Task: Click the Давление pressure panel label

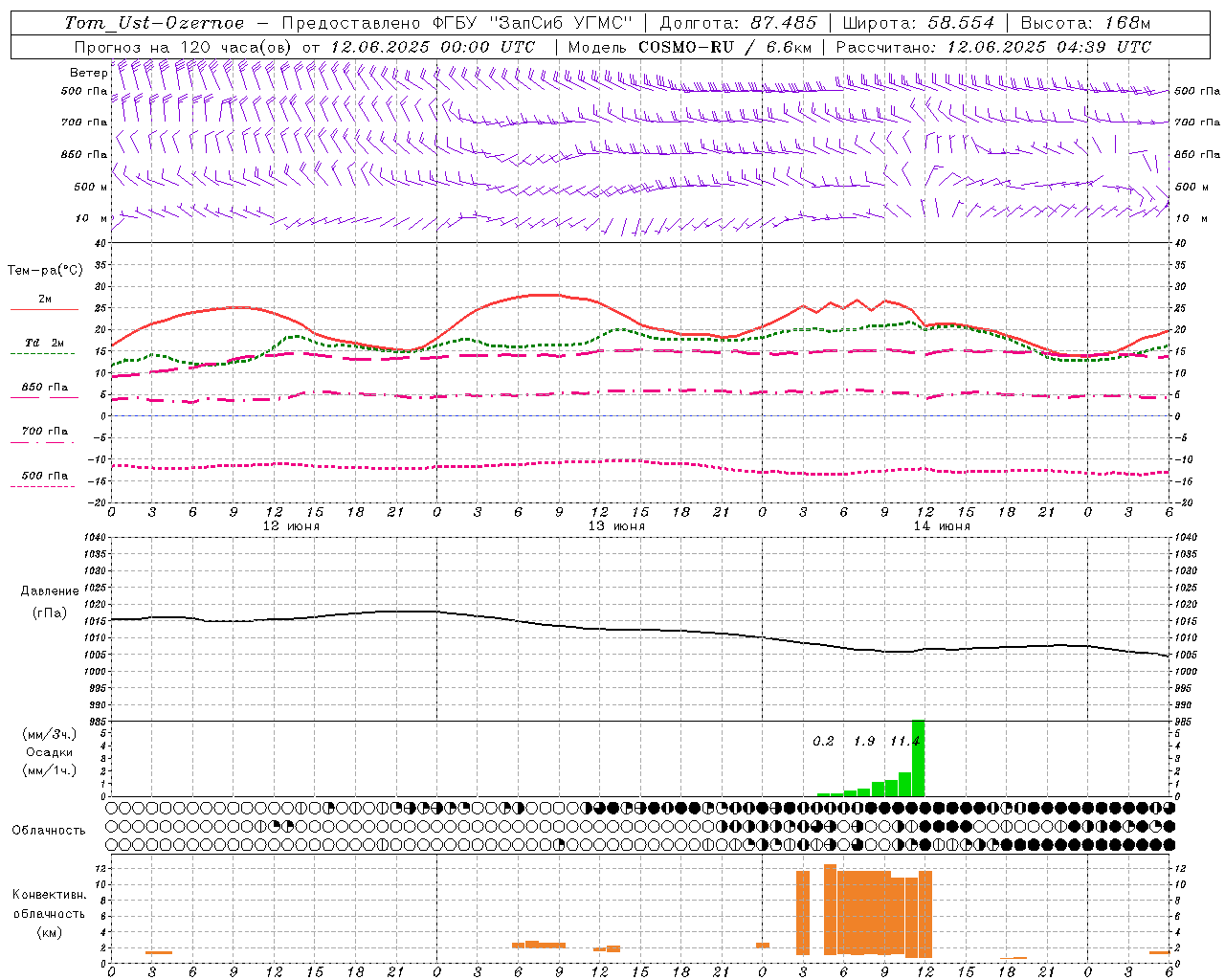Action: pos(50,591)
